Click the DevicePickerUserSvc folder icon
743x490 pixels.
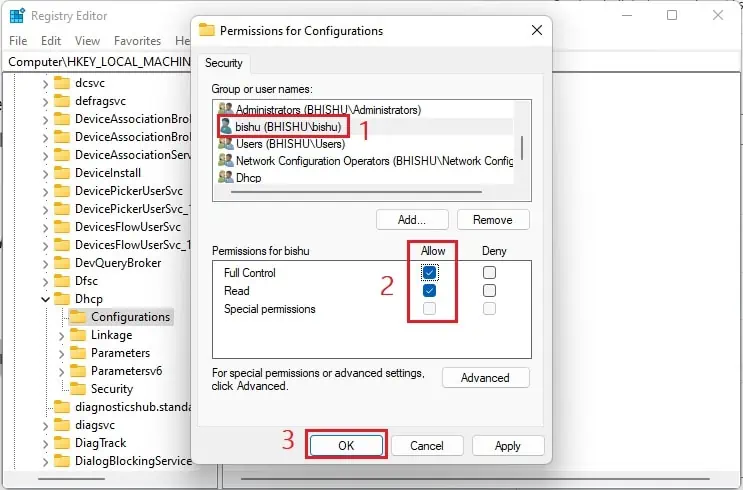(x=62, y=191)
